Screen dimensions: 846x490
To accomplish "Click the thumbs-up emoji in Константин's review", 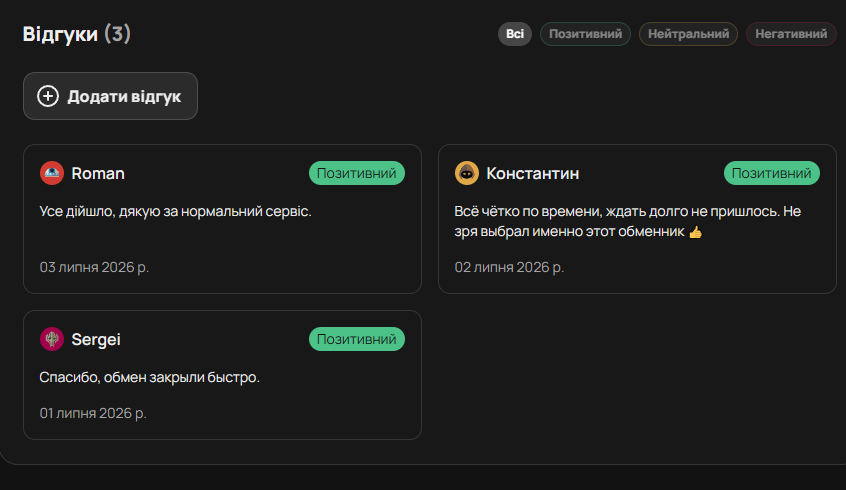I will [695, 232].
